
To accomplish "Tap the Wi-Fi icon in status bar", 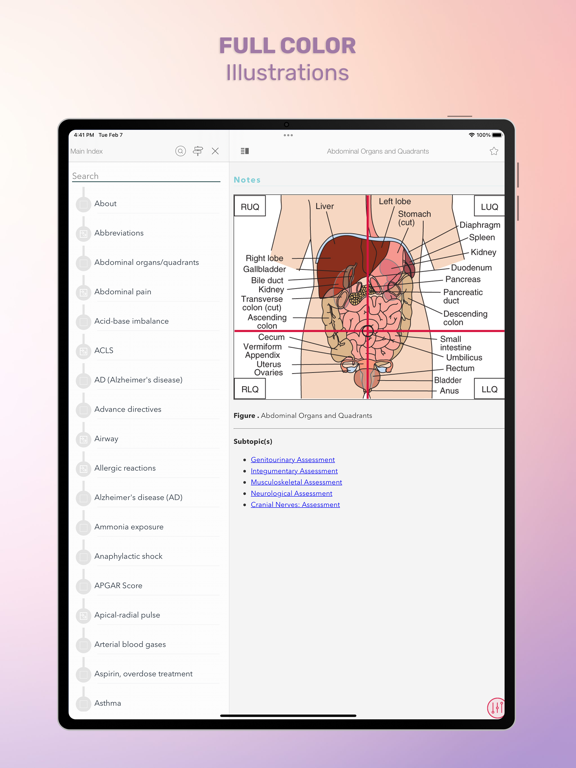I will coord(472,135).
